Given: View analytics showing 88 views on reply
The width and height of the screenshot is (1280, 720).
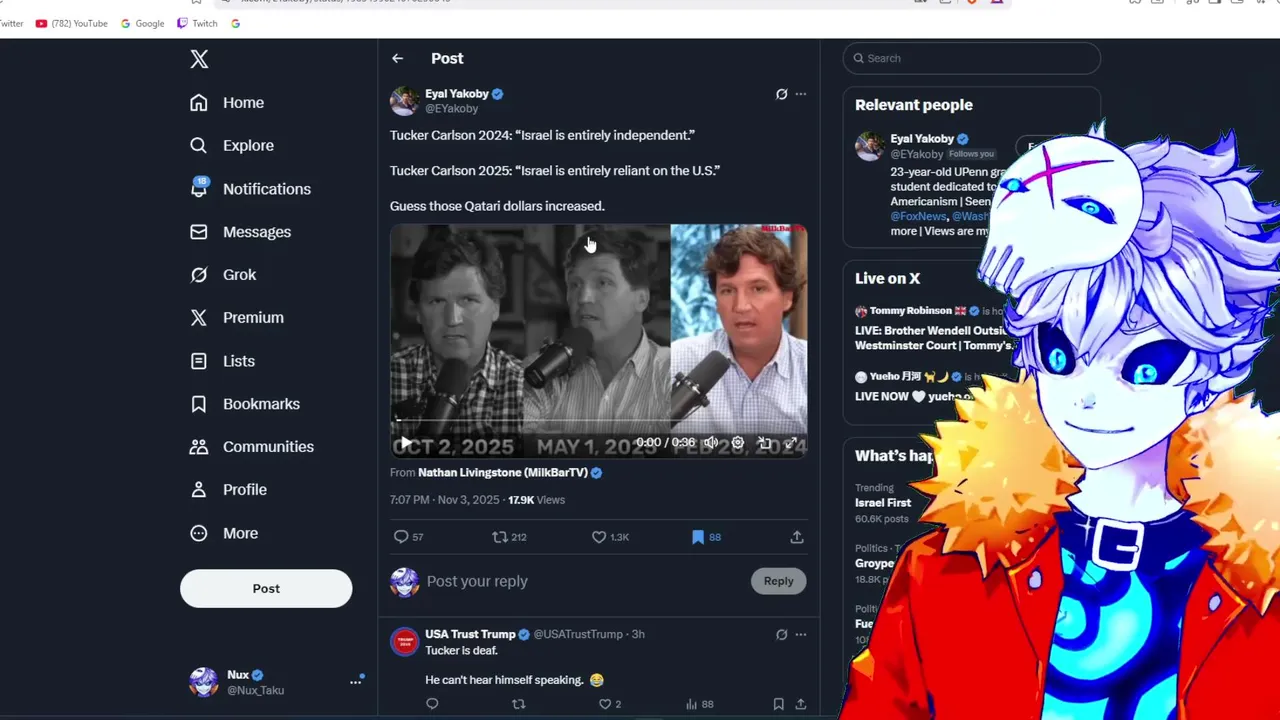Looking at the screenshot, I should (x=699, y=704).
